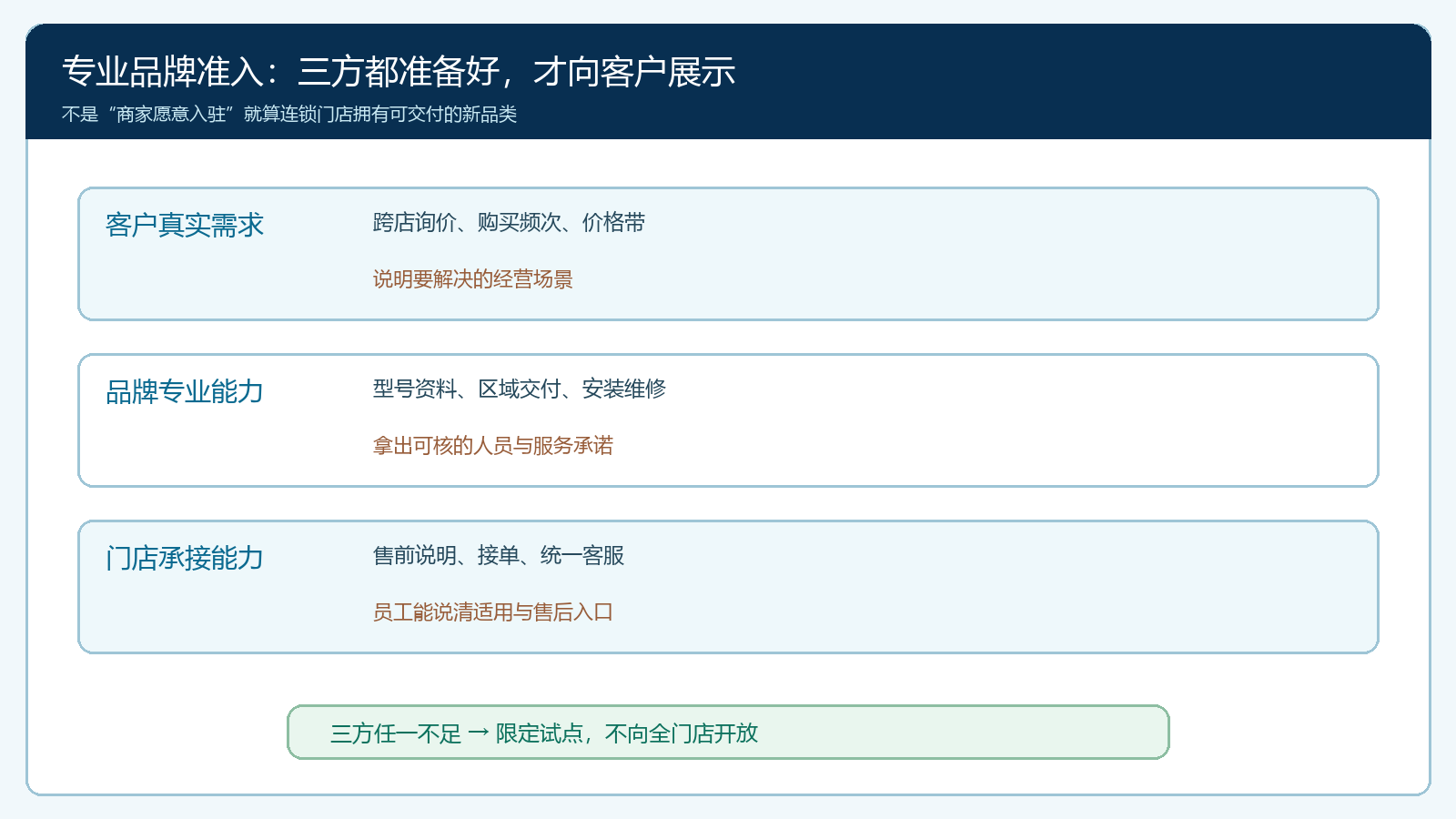Click the note 拿出可核的人员与服务承诺
The image size is (1456, 819).
point(493,446)
